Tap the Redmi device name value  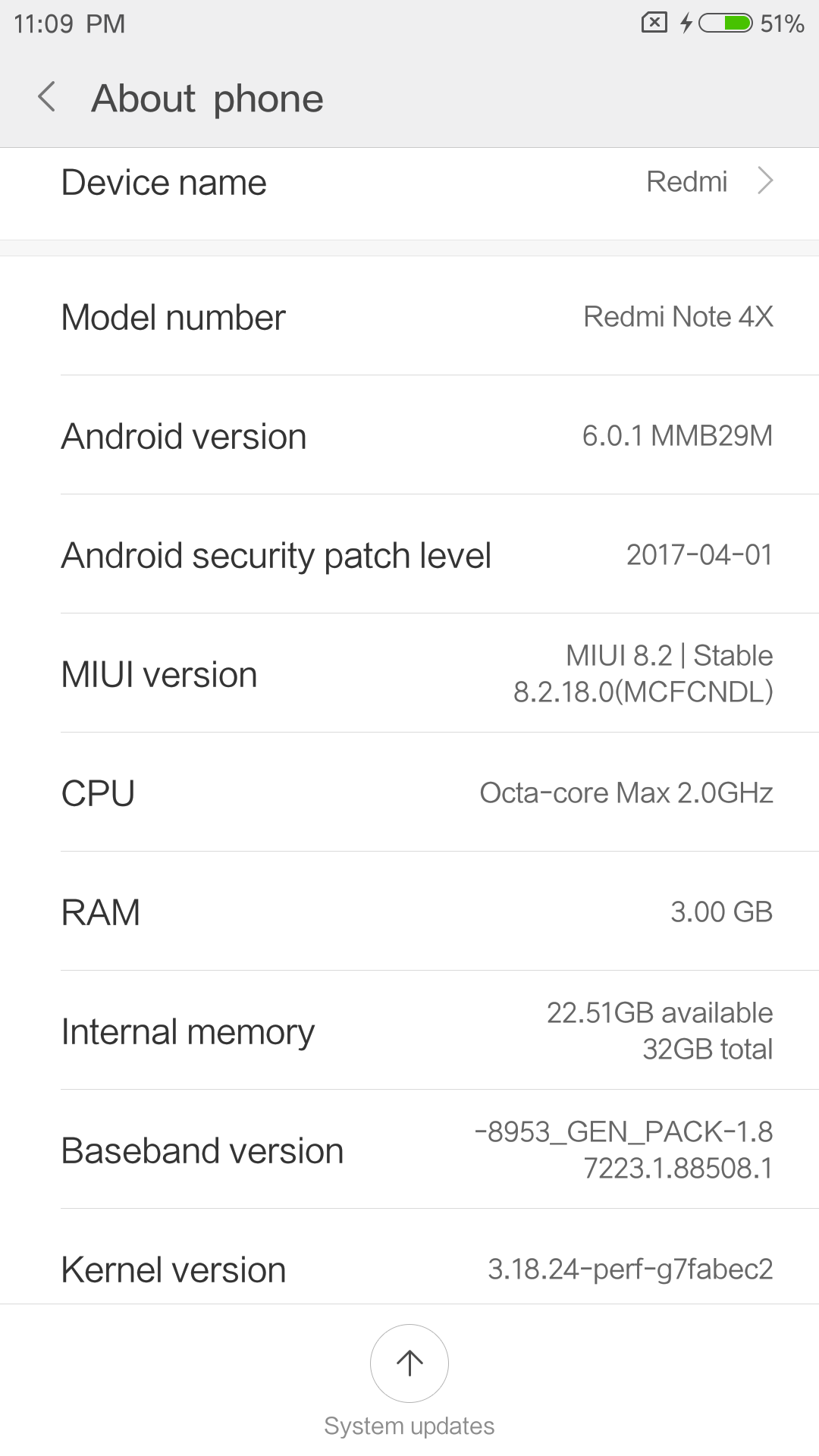pos(686,182)
